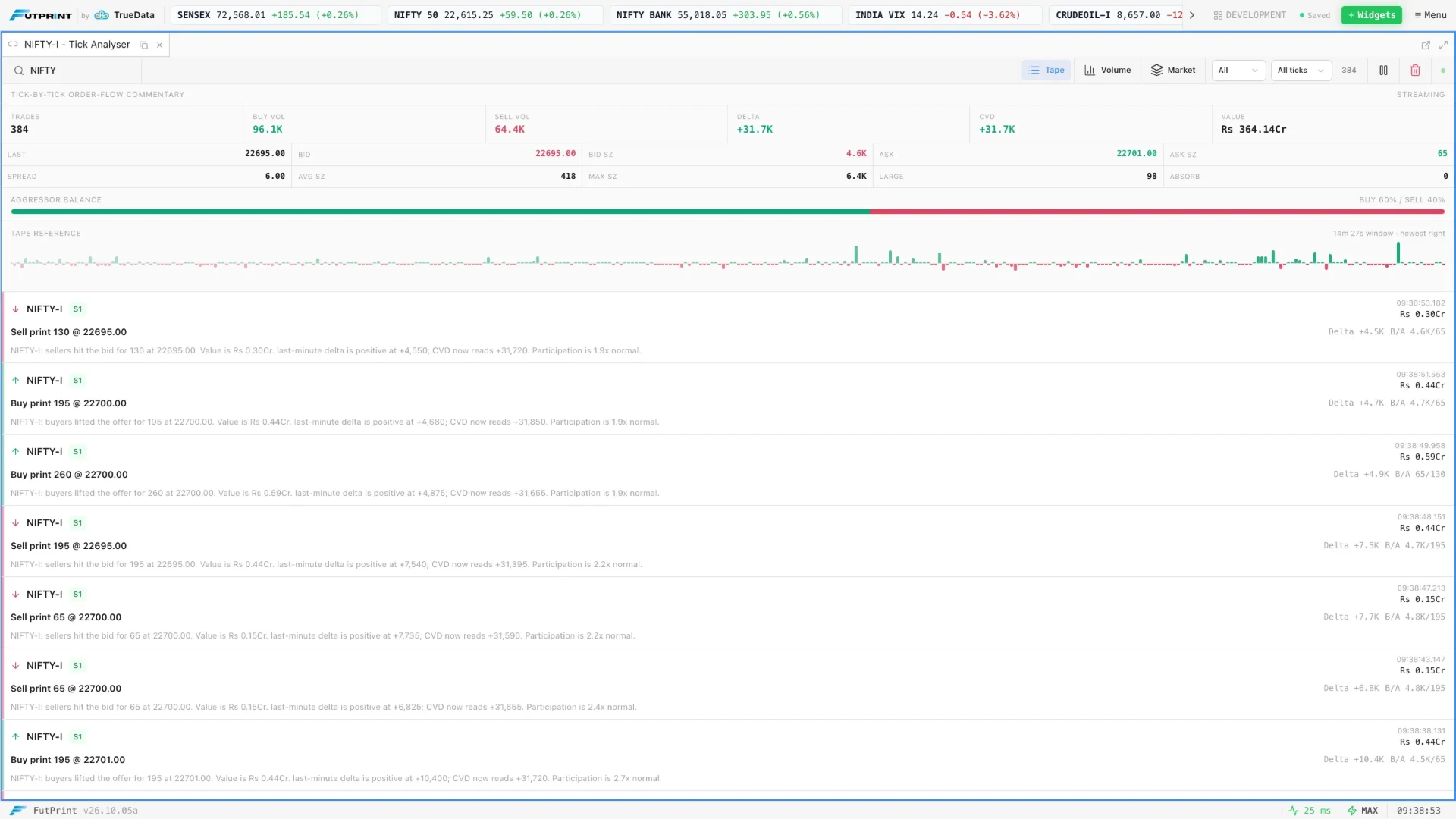
Task: Close the NIFTY-I Tick Analyser tab
Action: point(159,45)
